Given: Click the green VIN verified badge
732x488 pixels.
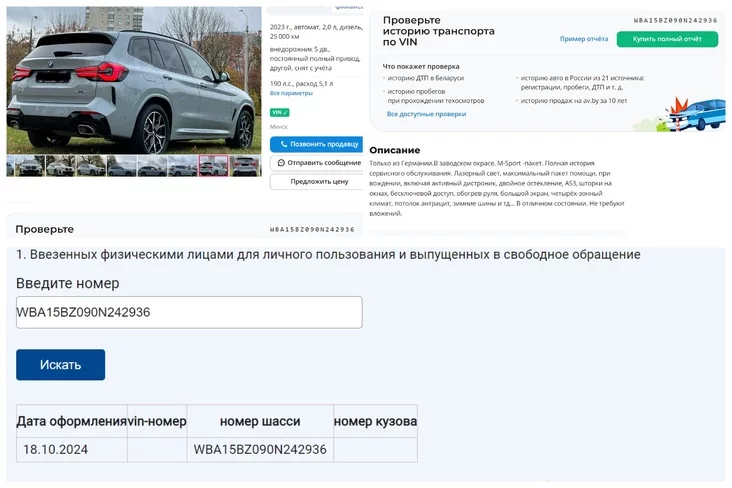Looking at the screenshot, I should coord(280,113).
